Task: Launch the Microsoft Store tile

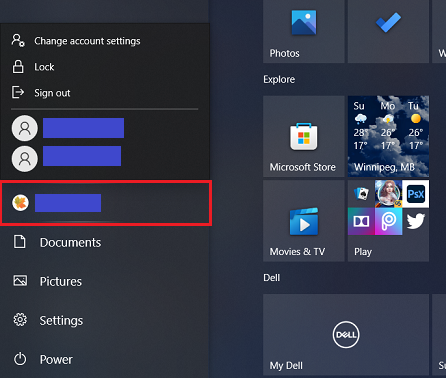Action: pyautogui.click(x=304, y=136)
